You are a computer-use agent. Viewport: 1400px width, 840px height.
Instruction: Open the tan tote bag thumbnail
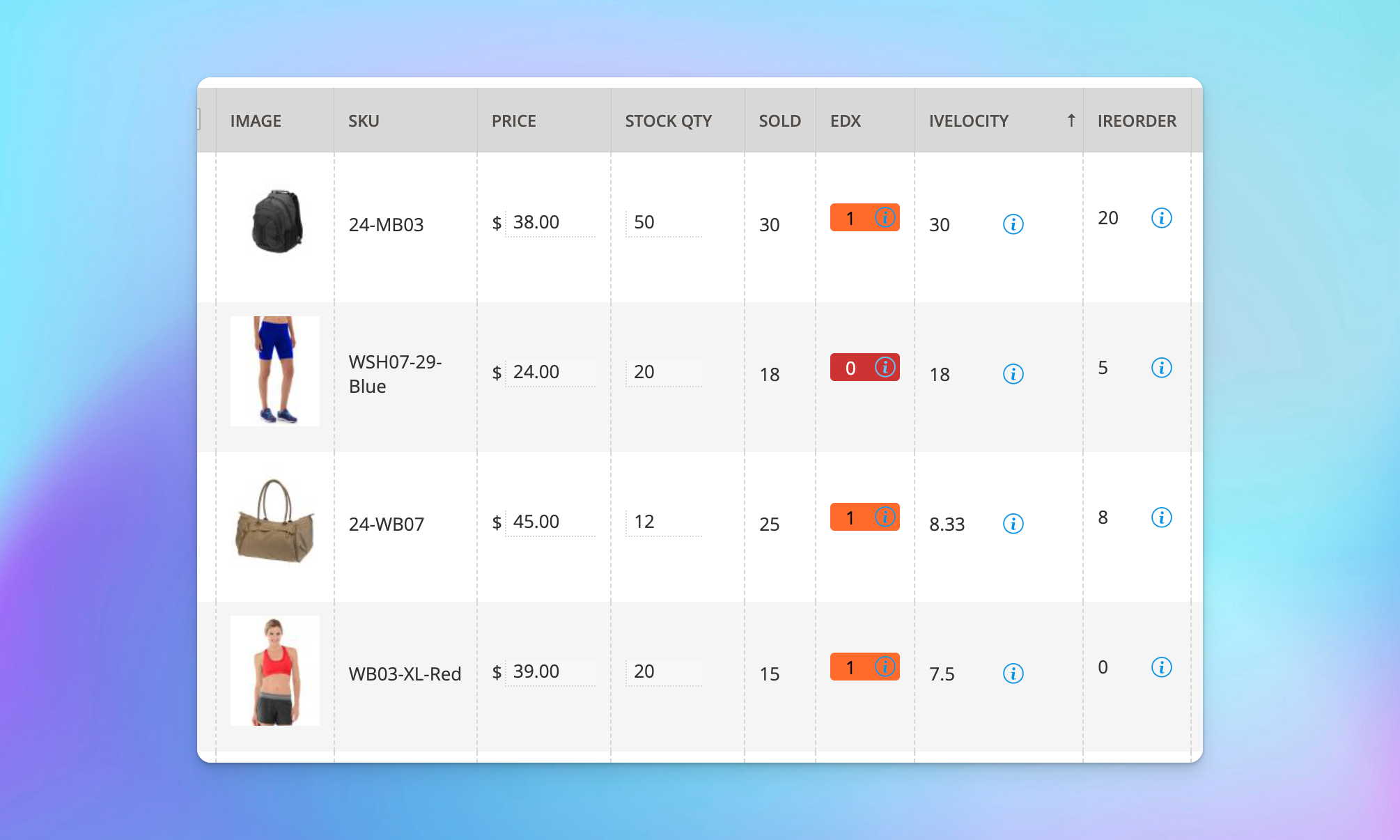point(275,521)
